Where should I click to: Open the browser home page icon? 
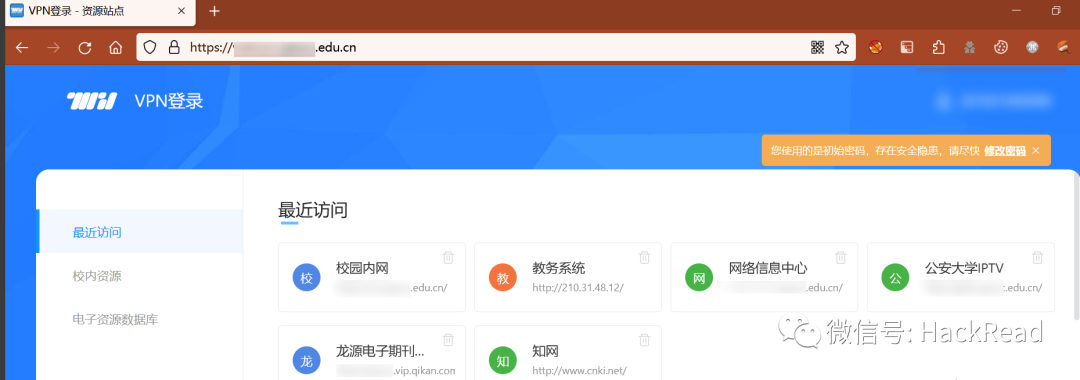click(116, 48)
